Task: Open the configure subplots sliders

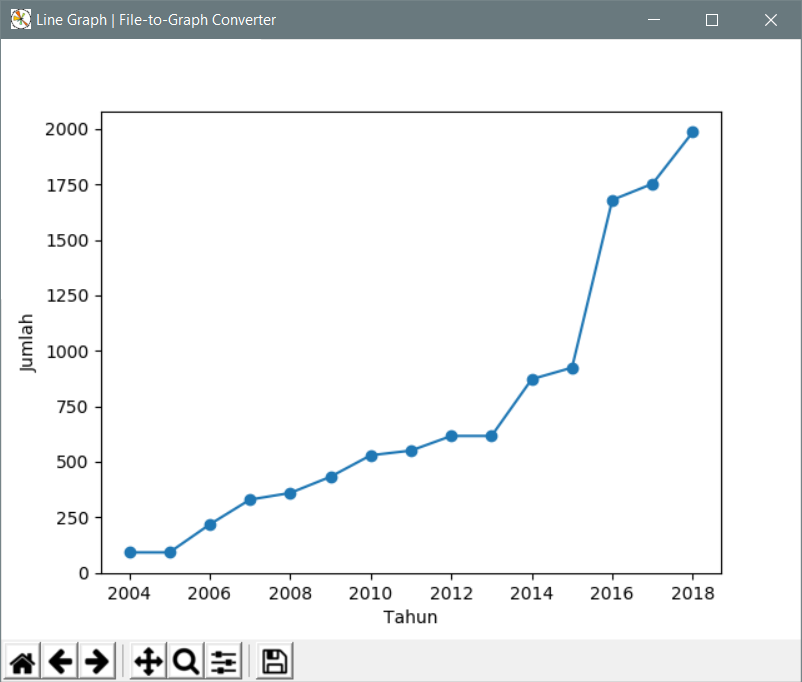Action: point(224,662)
